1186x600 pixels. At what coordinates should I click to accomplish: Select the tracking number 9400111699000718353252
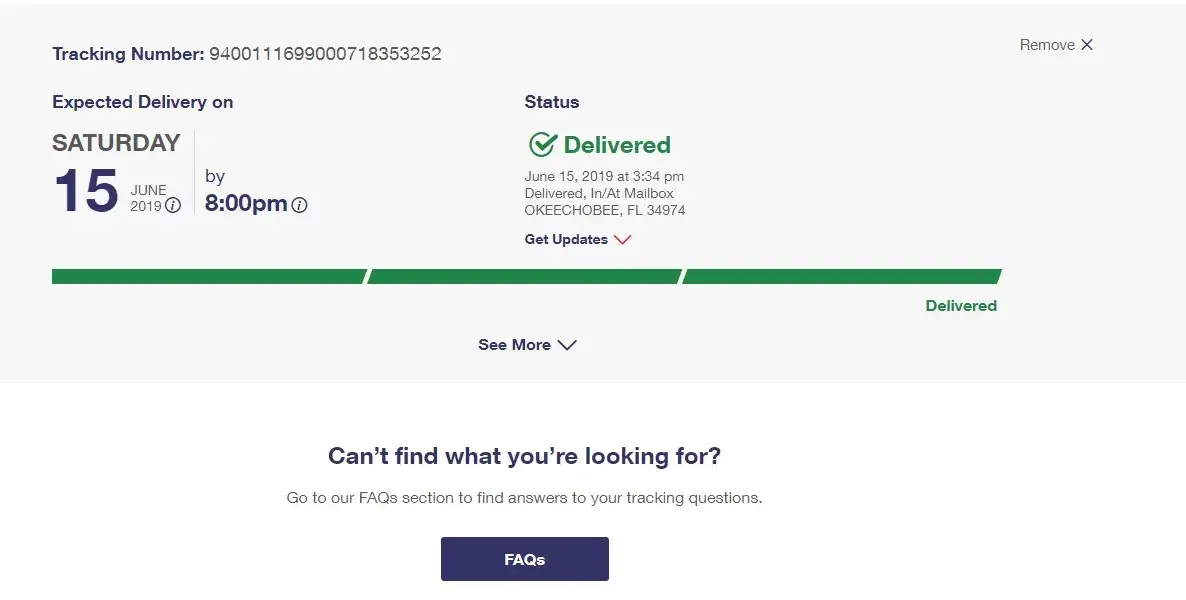click(325, 54)
